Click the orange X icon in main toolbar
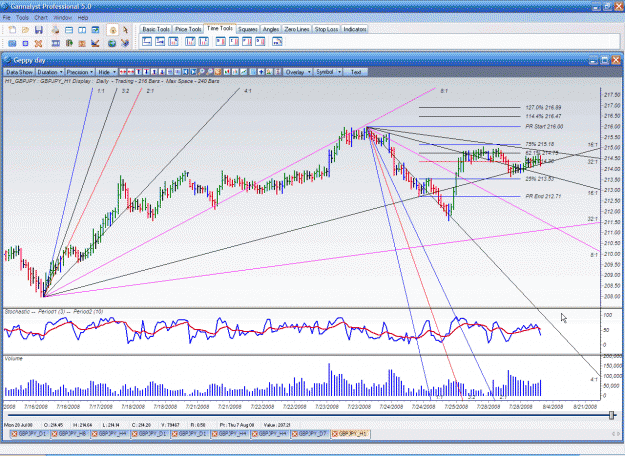The height and width of the screenshot is (456, 625). [x=38, y=43]
